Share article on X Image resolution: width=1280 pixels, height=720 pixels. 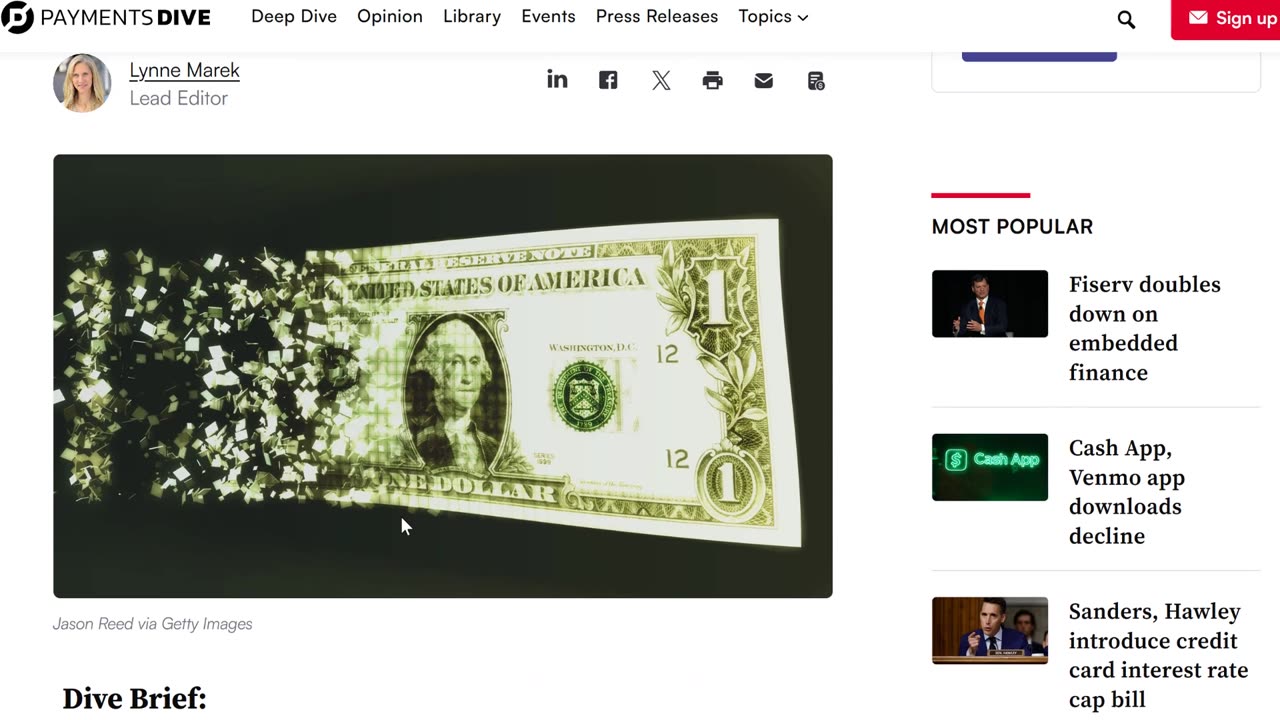pos(661,81)
